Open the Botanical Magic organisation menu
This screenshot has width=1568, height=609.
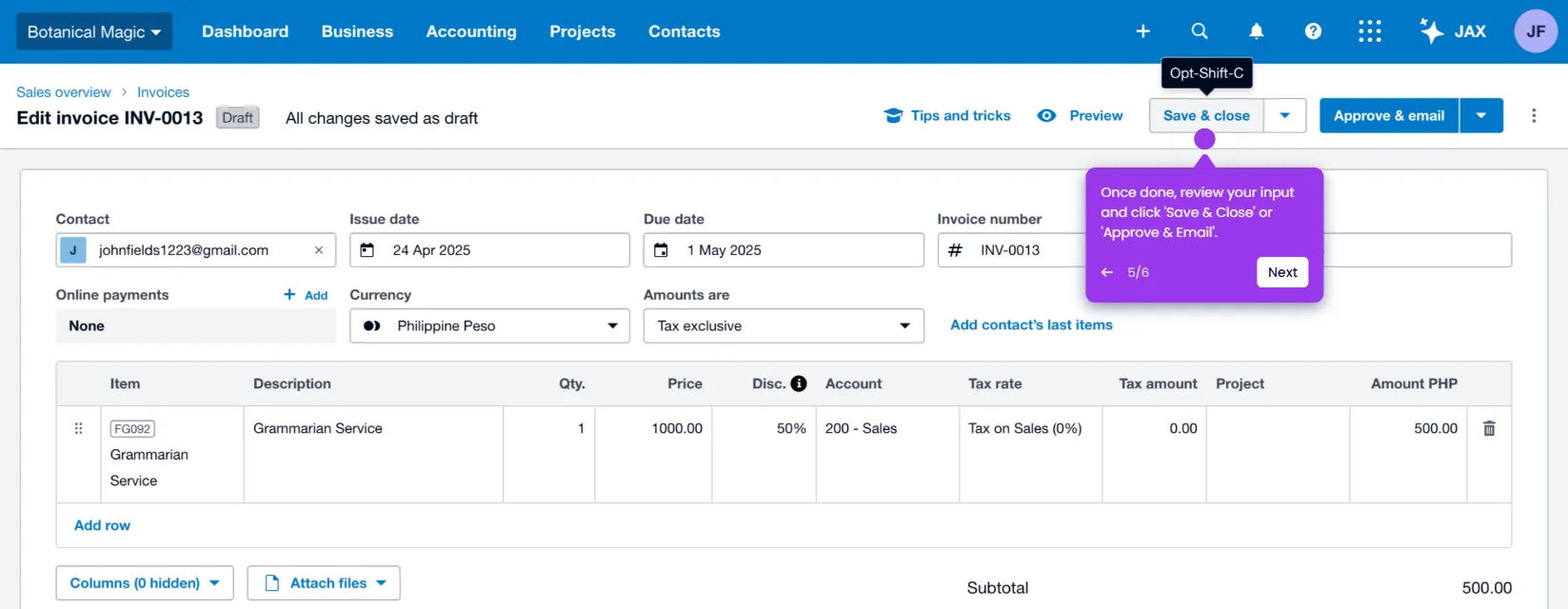94,31
